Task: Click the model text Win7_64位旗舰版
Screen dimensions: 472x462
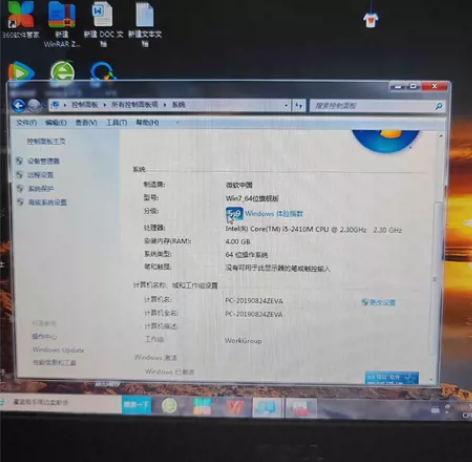Action: click(x=252, y=198)
